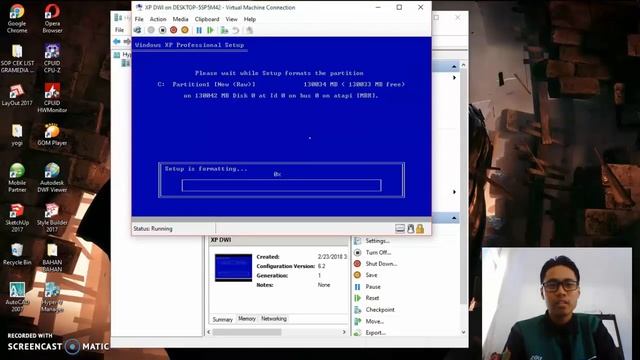The width and height of the screenshot is (640, 360).
Task: Click the Revert toolbar icon
Action: click(236, 30)
